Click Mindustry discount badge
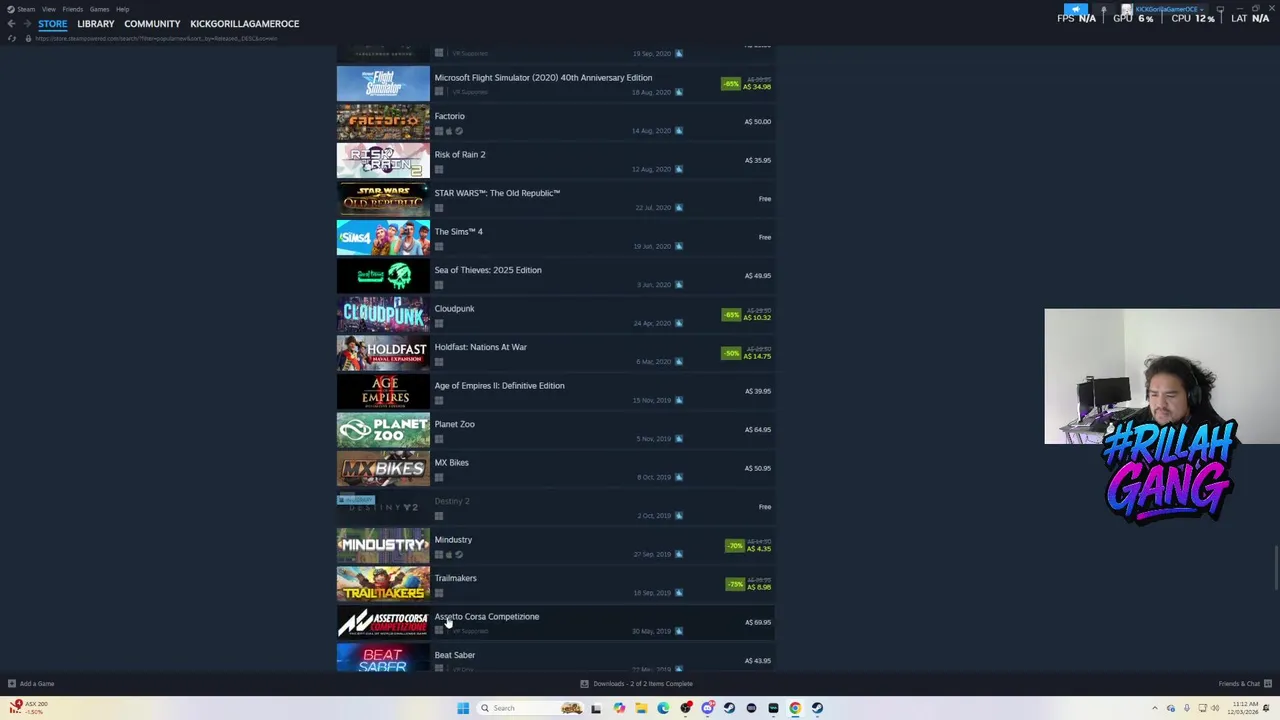Image resolution: width=1280 pixels, height=720 pixels. coord(735,546)
